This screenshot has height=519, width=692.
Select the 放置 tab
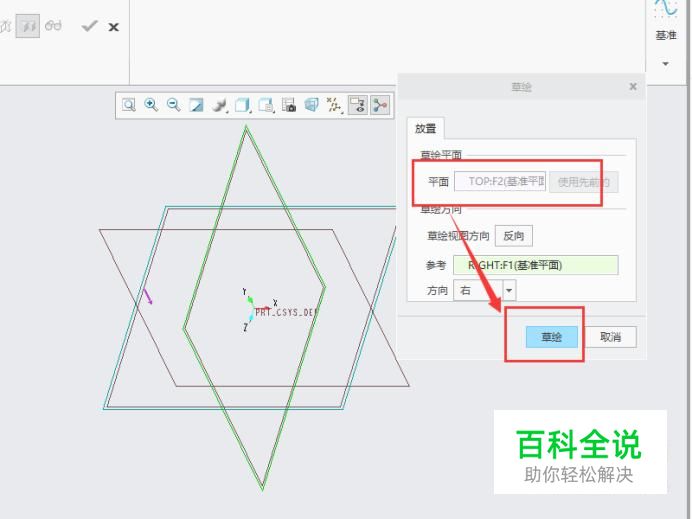point(425,128)
